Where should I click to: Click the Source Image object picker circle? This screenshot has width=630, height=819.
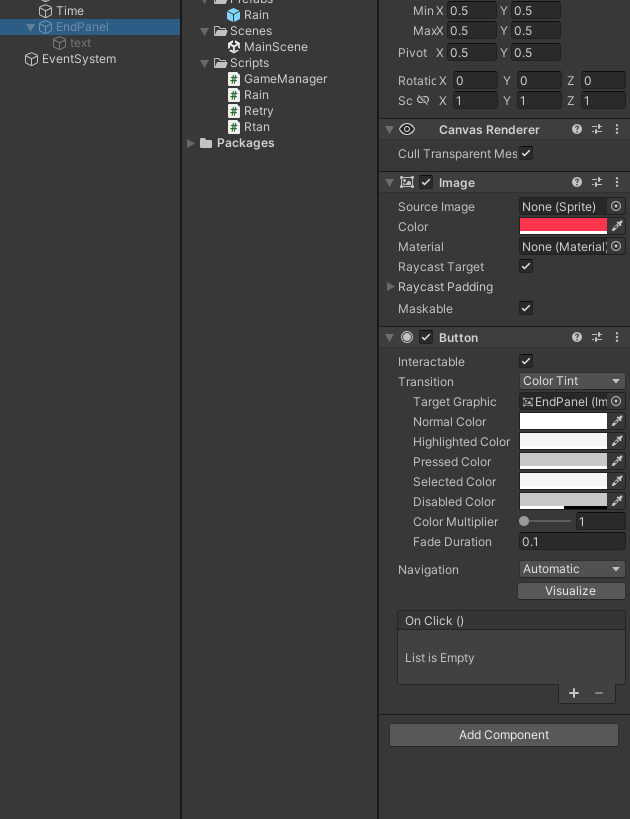pyautogui.click(x=616, y=206)
